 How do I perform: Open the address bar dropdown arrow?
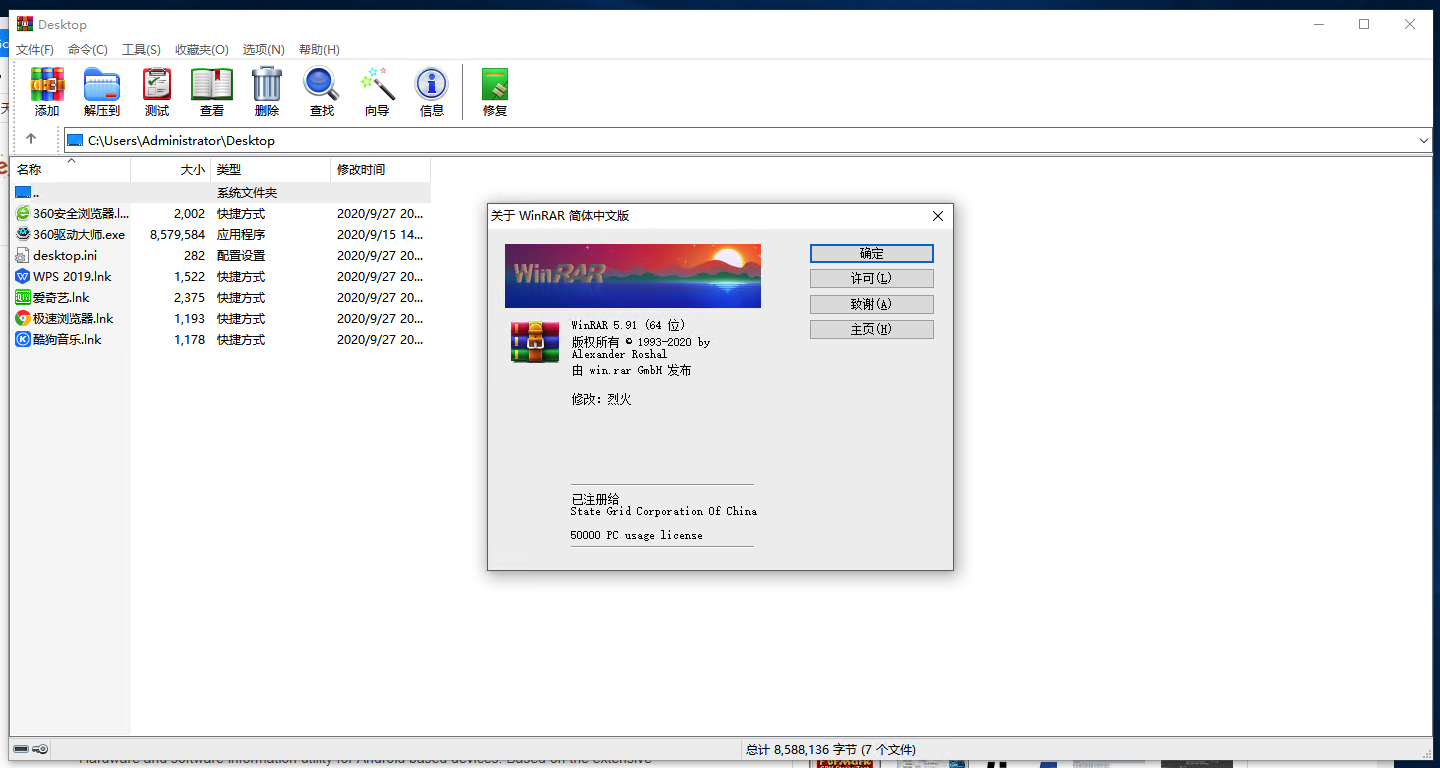coord(1424,140)
